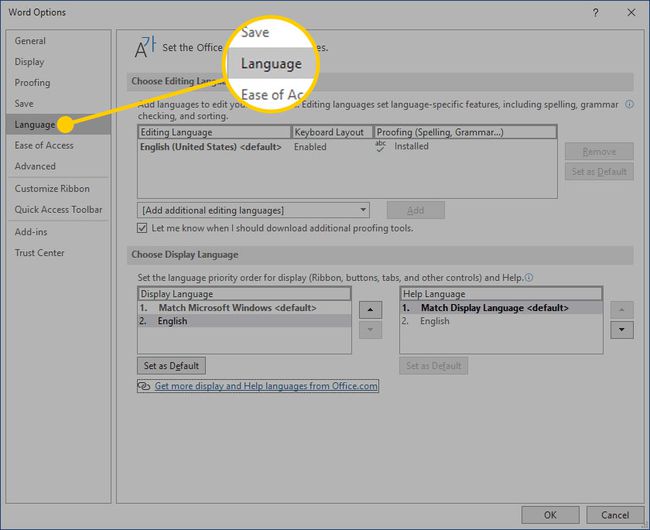Click the Editing Language column header
The image size is (650, 530).
pos(214,132)
